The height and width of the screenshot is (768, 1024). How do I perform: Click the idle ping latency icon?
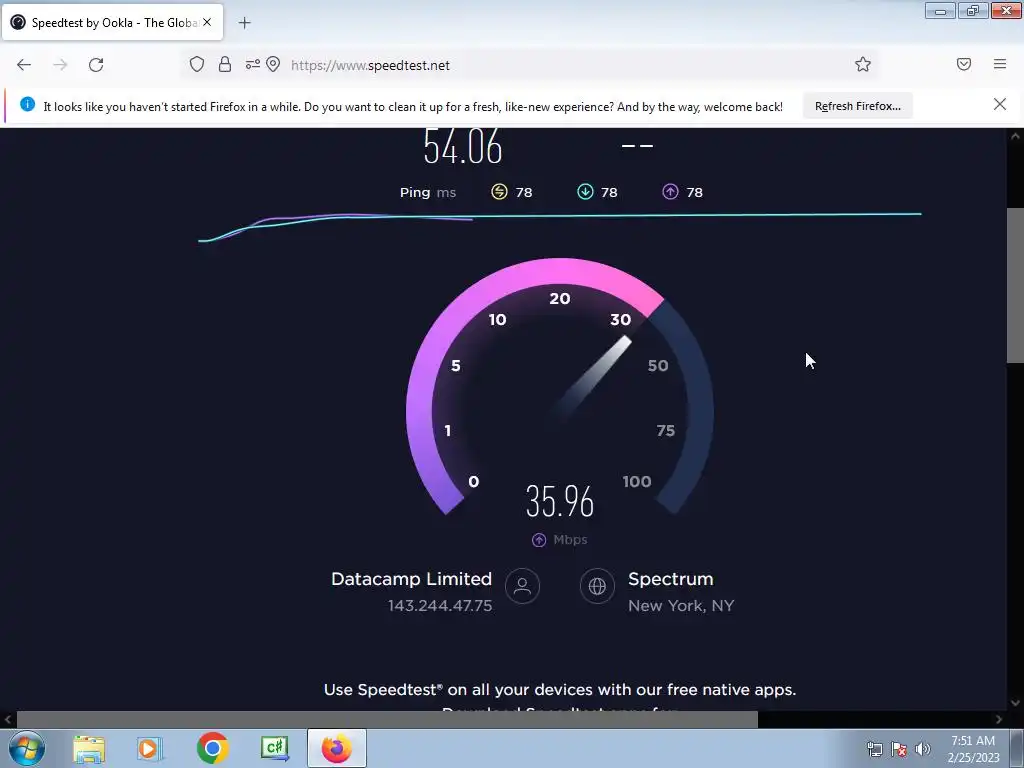[x=499, y=191]
